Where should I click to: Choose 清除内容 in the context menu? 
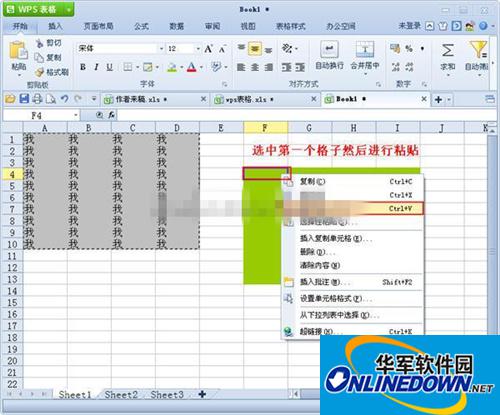(353, 265)
